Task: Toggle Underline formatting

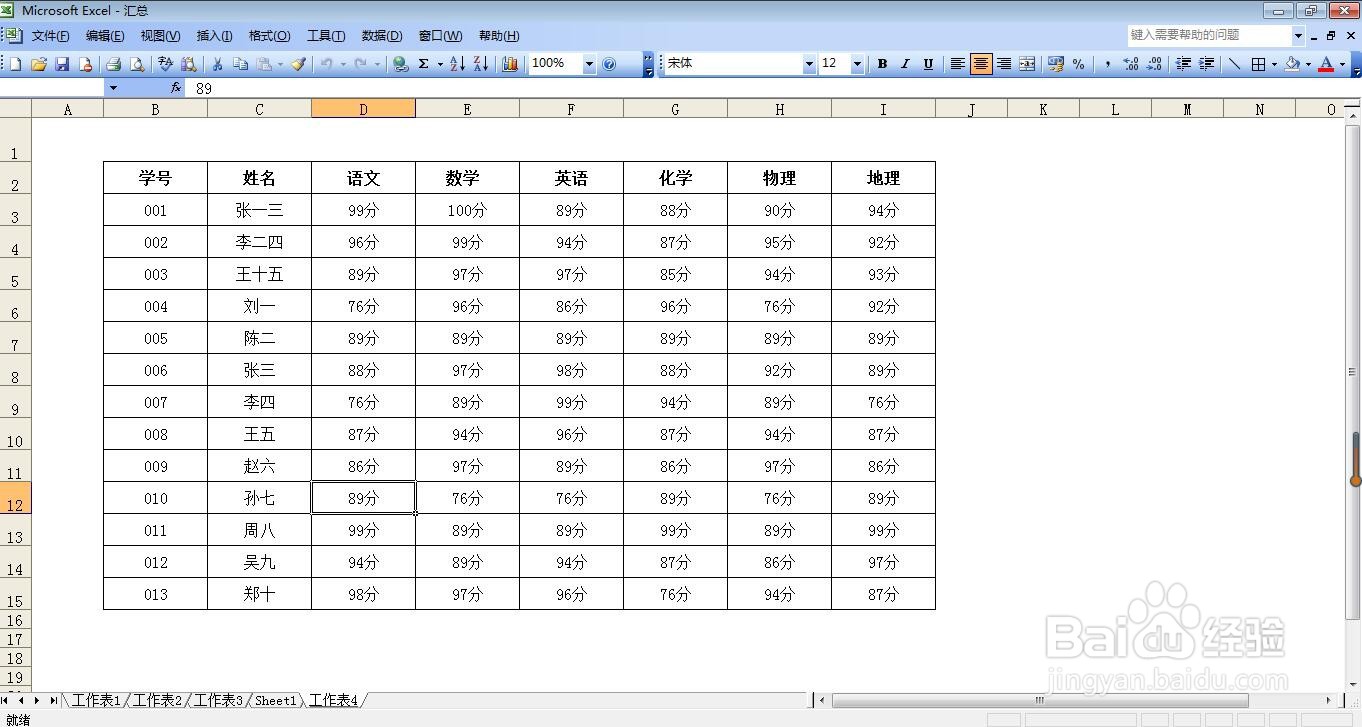Action: (x=928, y=63)
